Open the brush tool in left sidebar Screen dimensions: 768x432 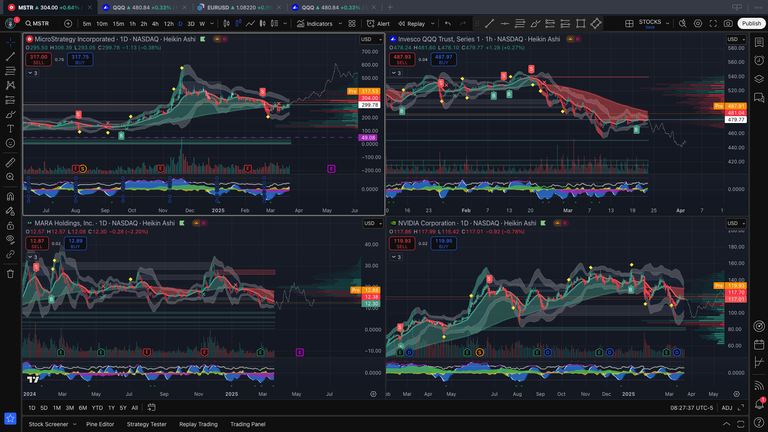coord(10,115)
